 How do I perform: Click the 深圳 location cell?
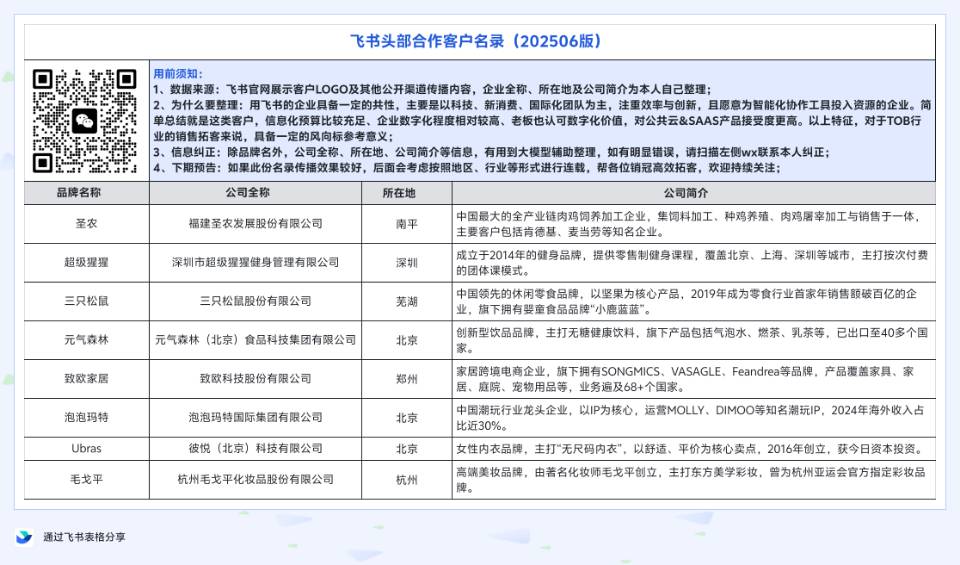tap(407, 263)
